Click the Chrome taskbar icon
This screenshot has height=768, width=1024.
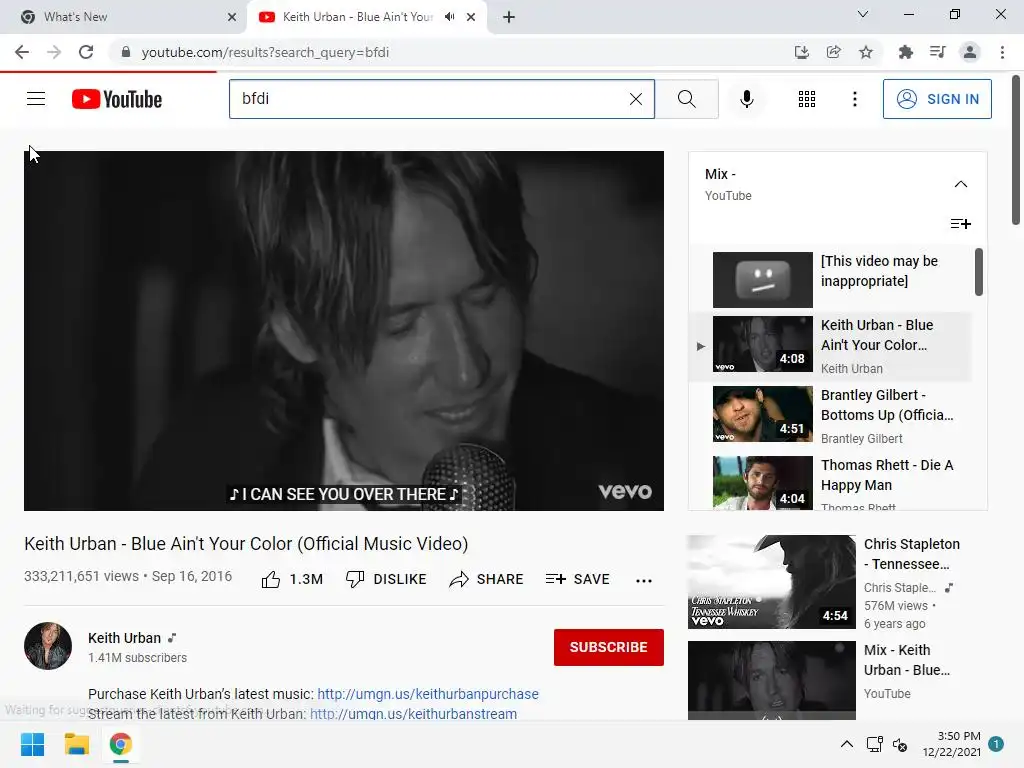tap(120, 744)
